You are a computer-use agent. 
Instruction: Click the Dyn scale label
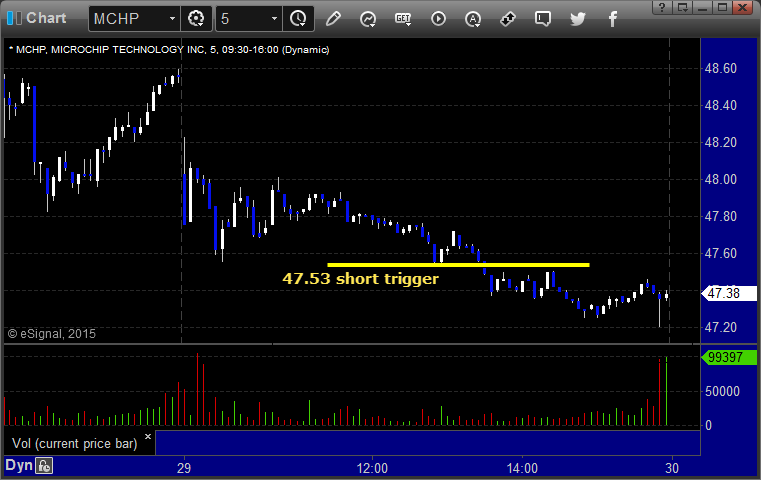18,465
